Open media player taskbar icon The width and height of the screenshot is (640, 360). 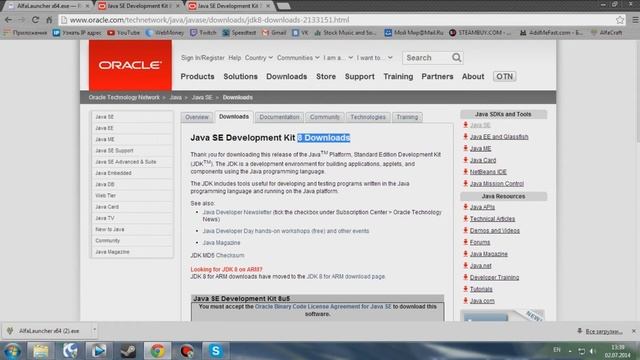[x=99, y=351]
